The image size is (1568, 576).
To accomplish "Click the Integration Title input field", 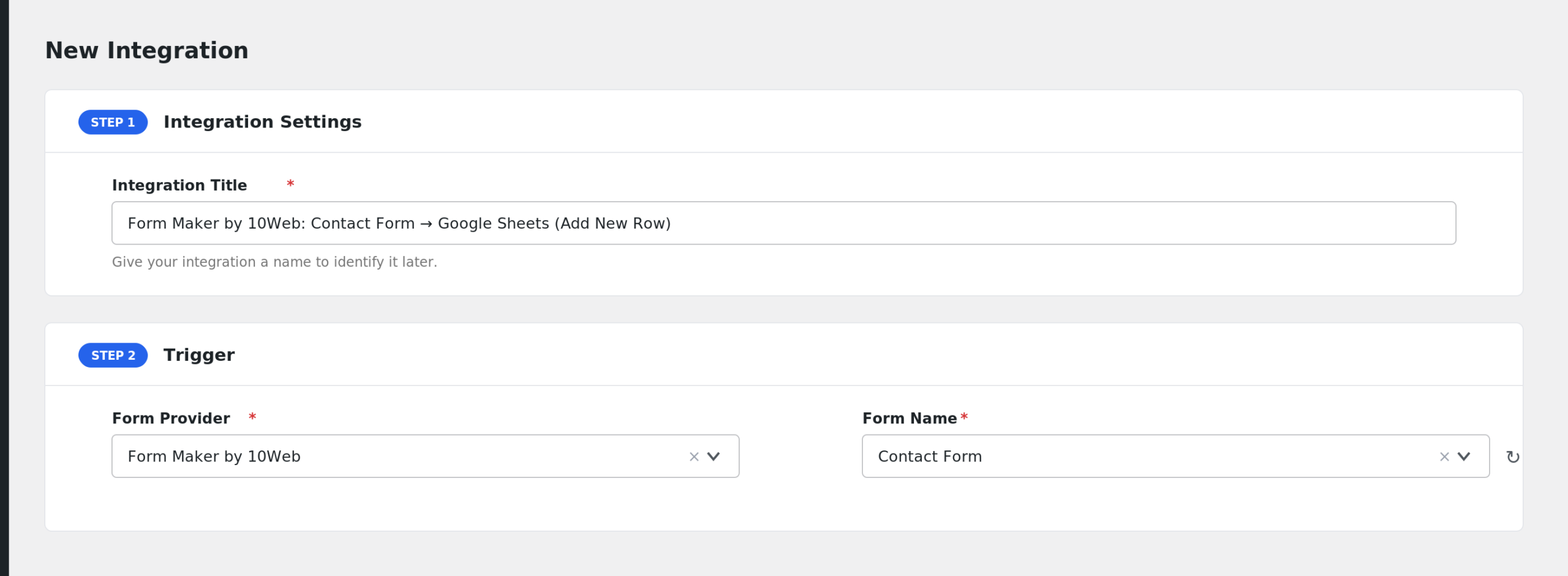I will [783, 223].
